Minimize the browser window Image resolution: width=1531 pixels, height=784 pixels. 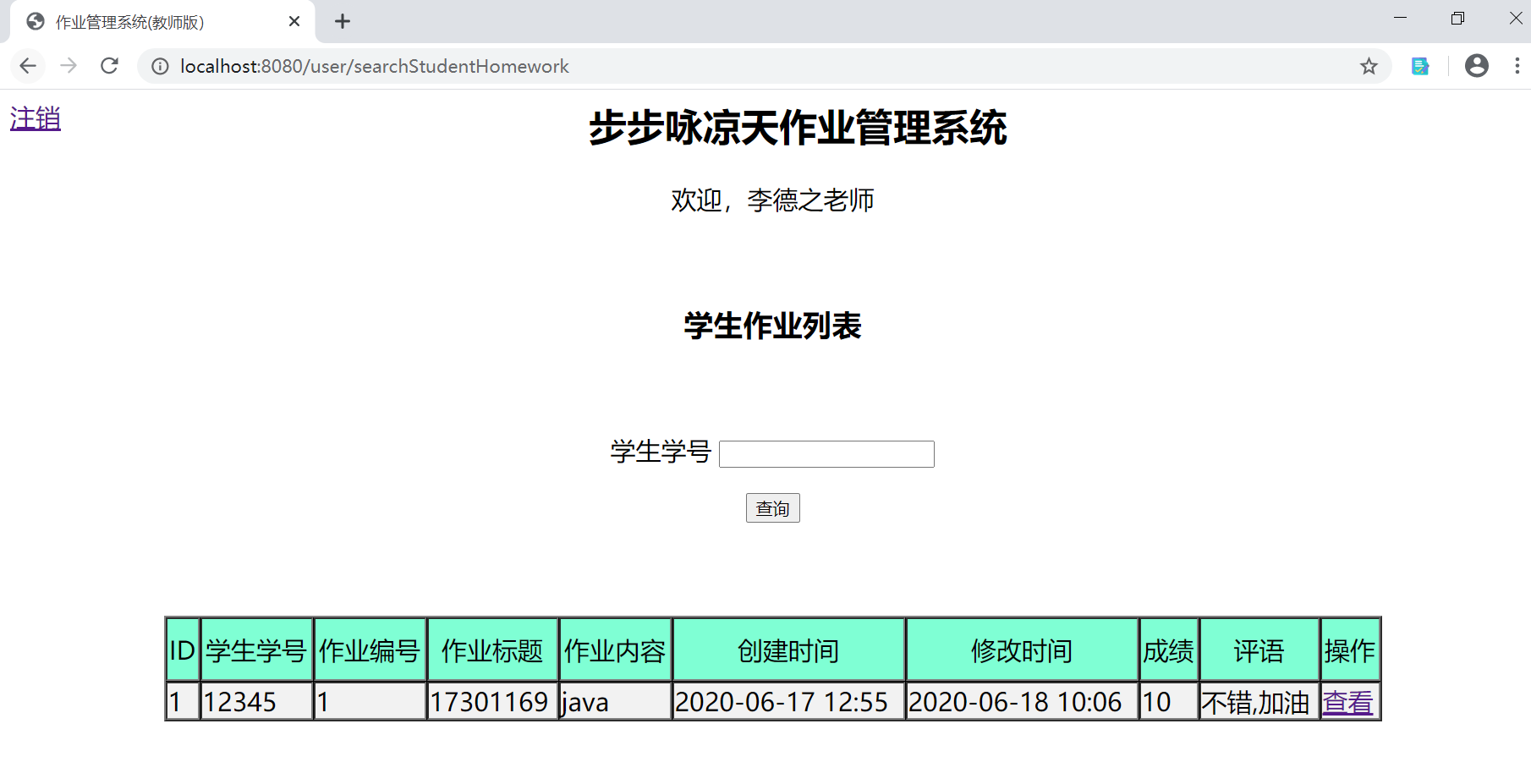(x=1401, y=18)
